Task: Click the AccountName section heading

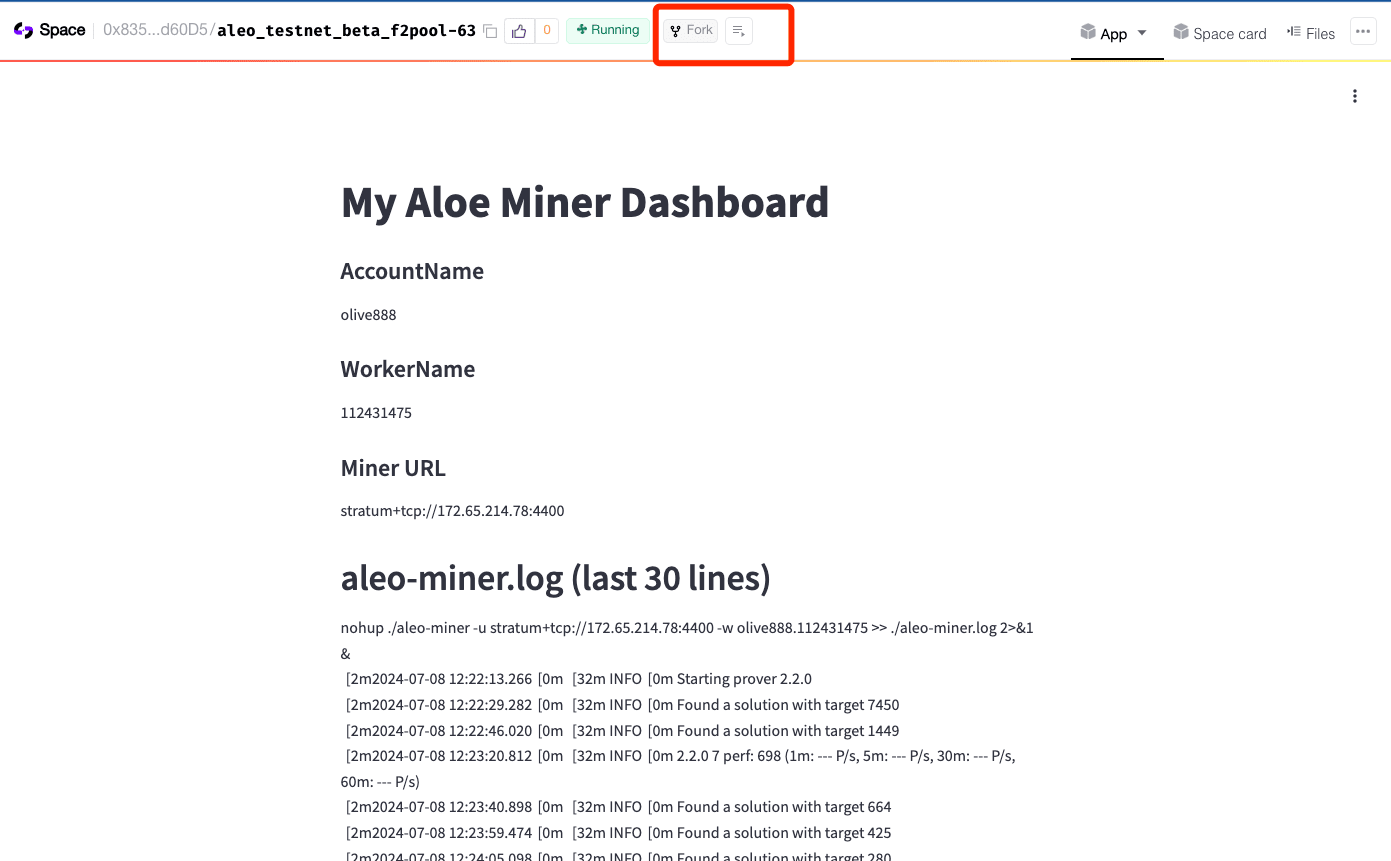Action: point(412,271)
